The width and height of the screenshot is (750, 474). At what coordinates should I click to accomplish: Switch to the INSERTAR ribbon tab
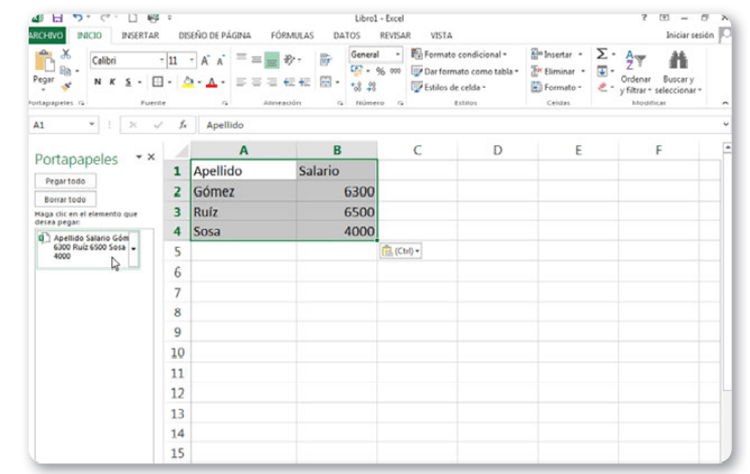point(140,35)
